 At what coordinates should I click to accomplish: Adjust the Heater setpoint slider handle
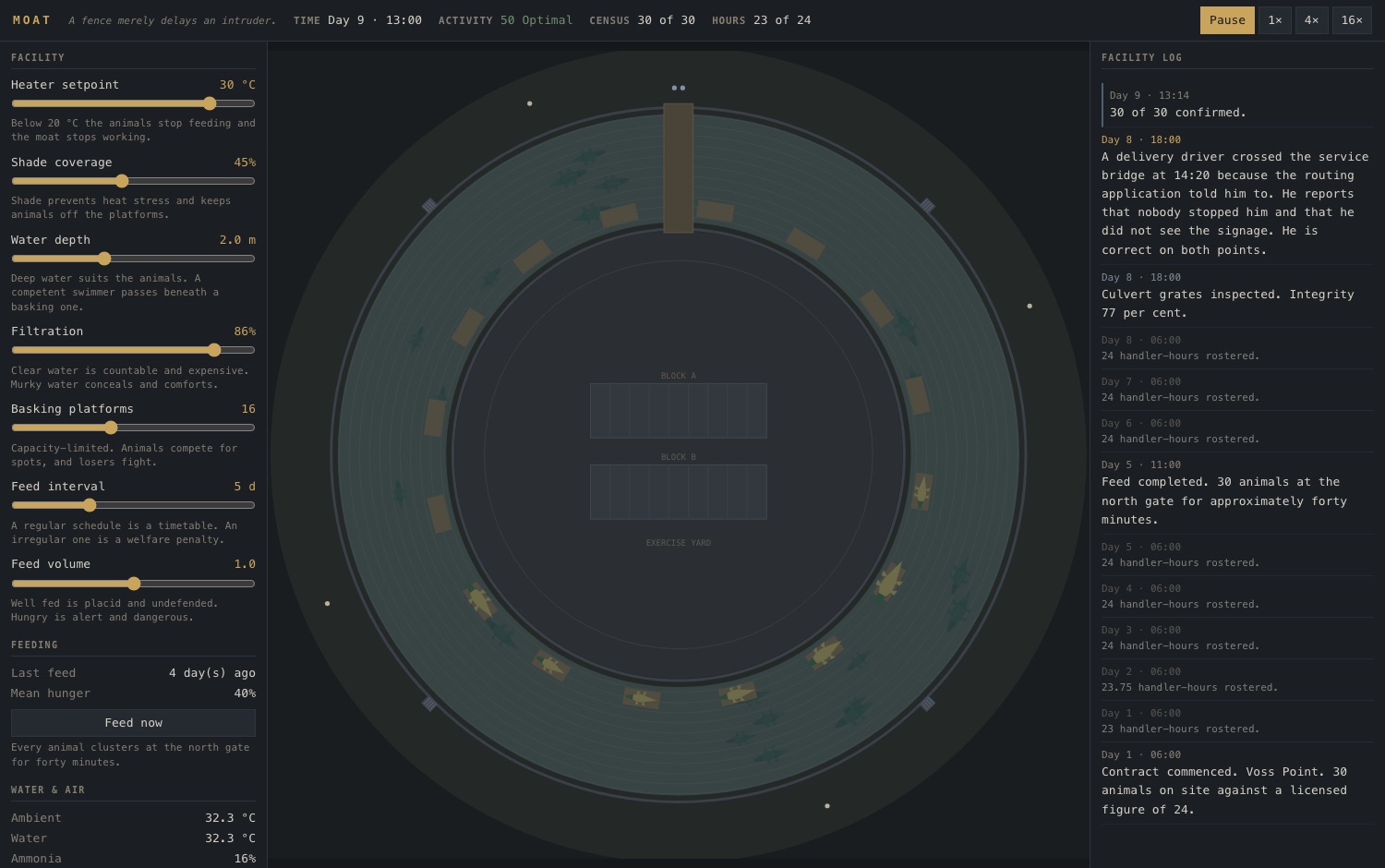coord(210,103)
